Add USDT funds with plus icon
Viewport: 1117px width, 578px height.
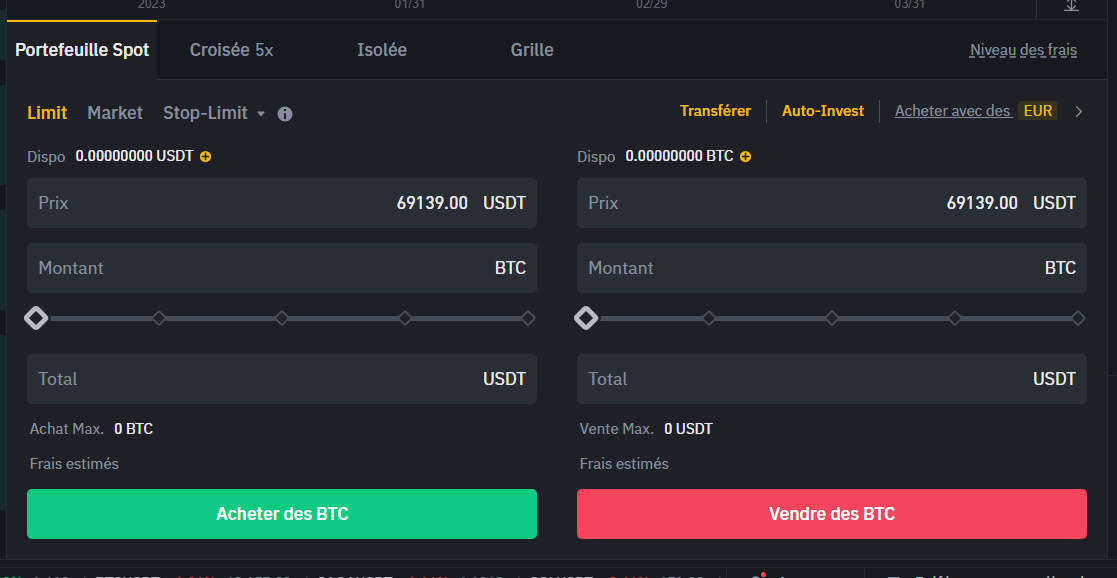(x=205, y=157)
